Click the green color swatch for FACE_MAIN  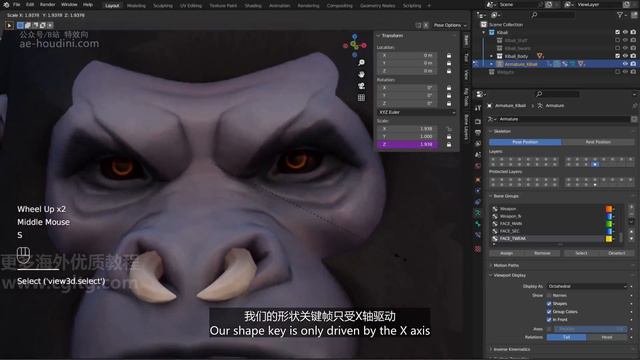pyautogui.click(x=609, y=224)
